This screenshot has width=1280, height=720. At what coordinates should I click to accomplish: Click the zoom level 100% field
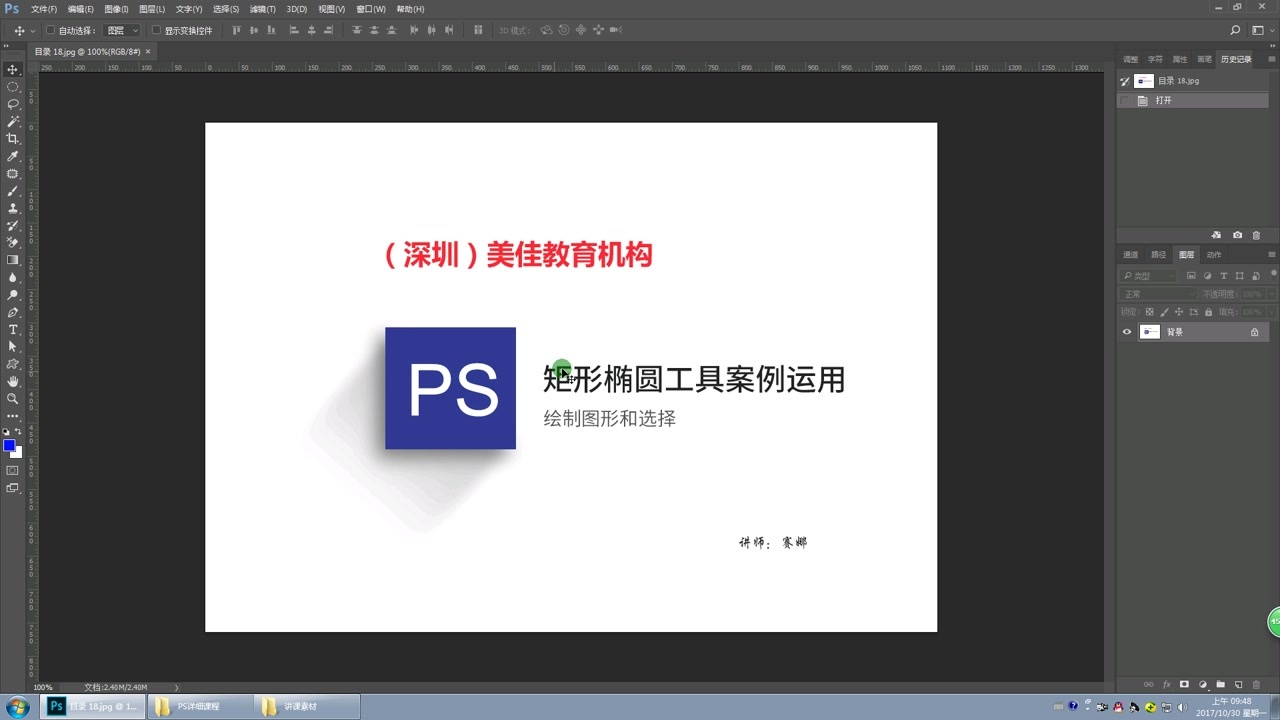[x=43, y=687]
